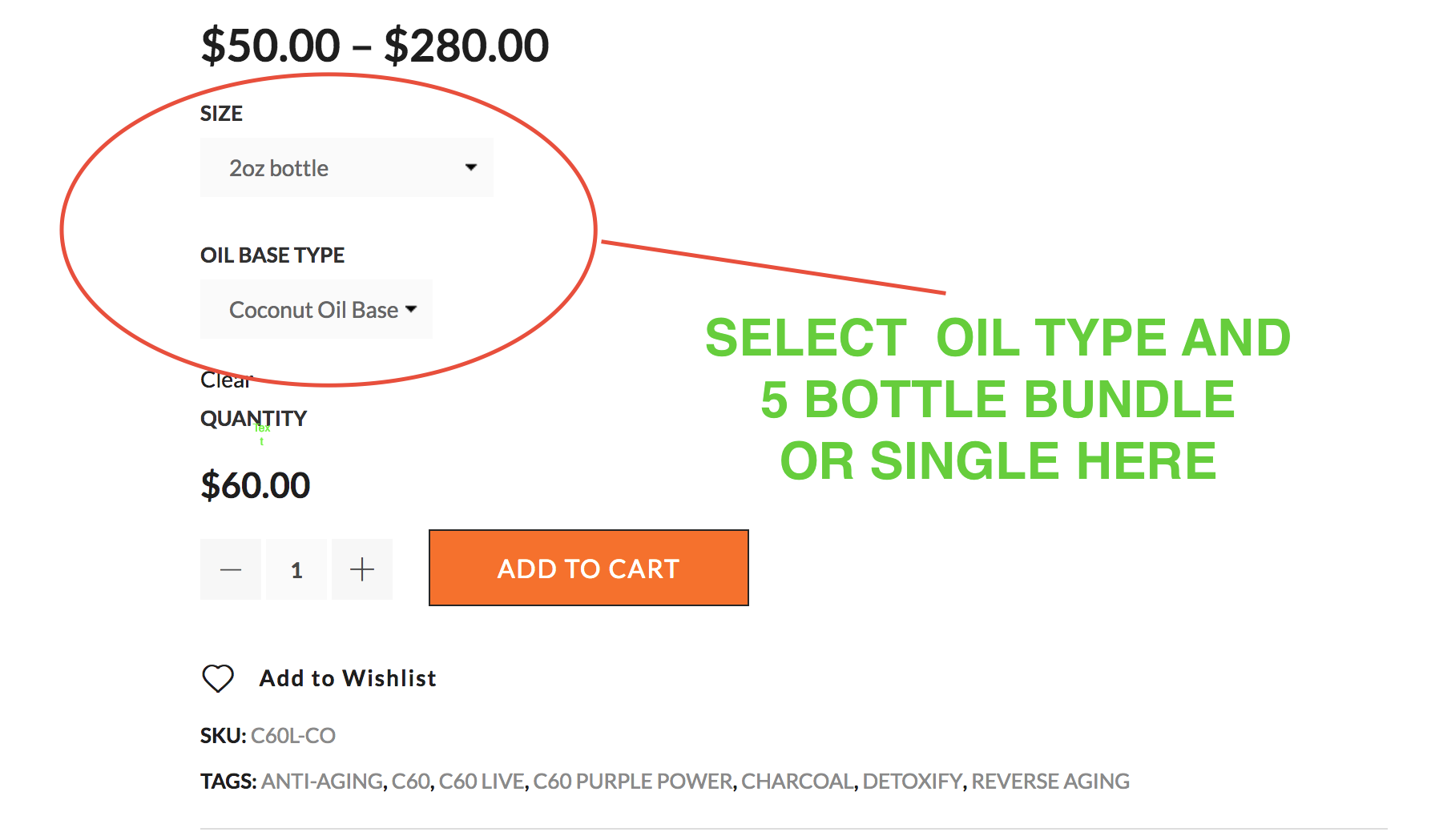The image size is (1435, 840).
Task: Open the REVERSE AGING tag link
Action: (1050, 781)
